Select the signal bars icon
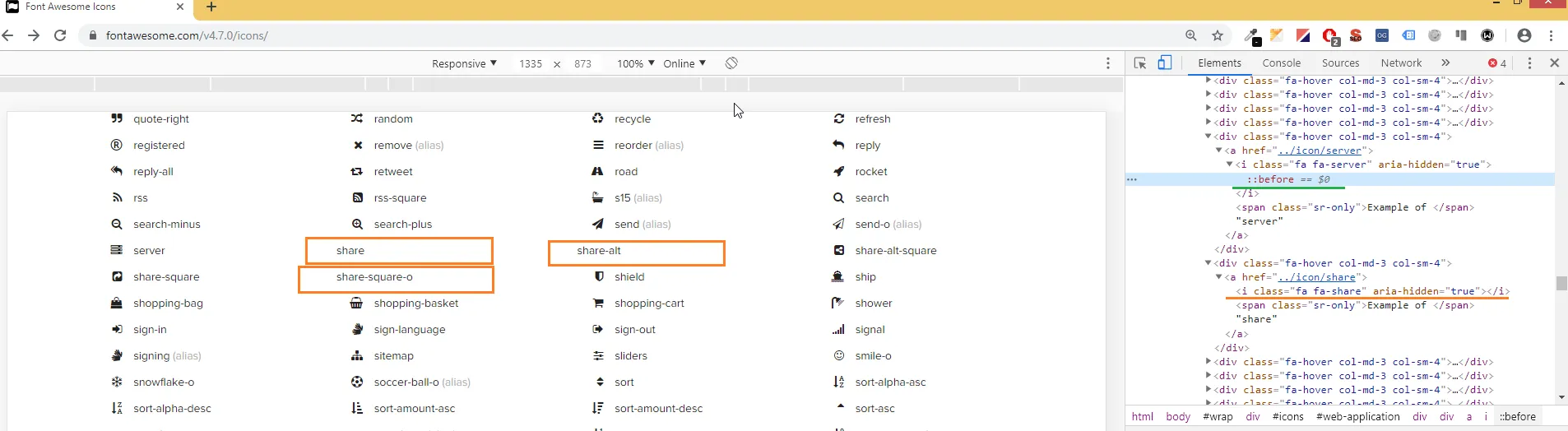This screenshot has width=1568, height=431. [838, 329]
